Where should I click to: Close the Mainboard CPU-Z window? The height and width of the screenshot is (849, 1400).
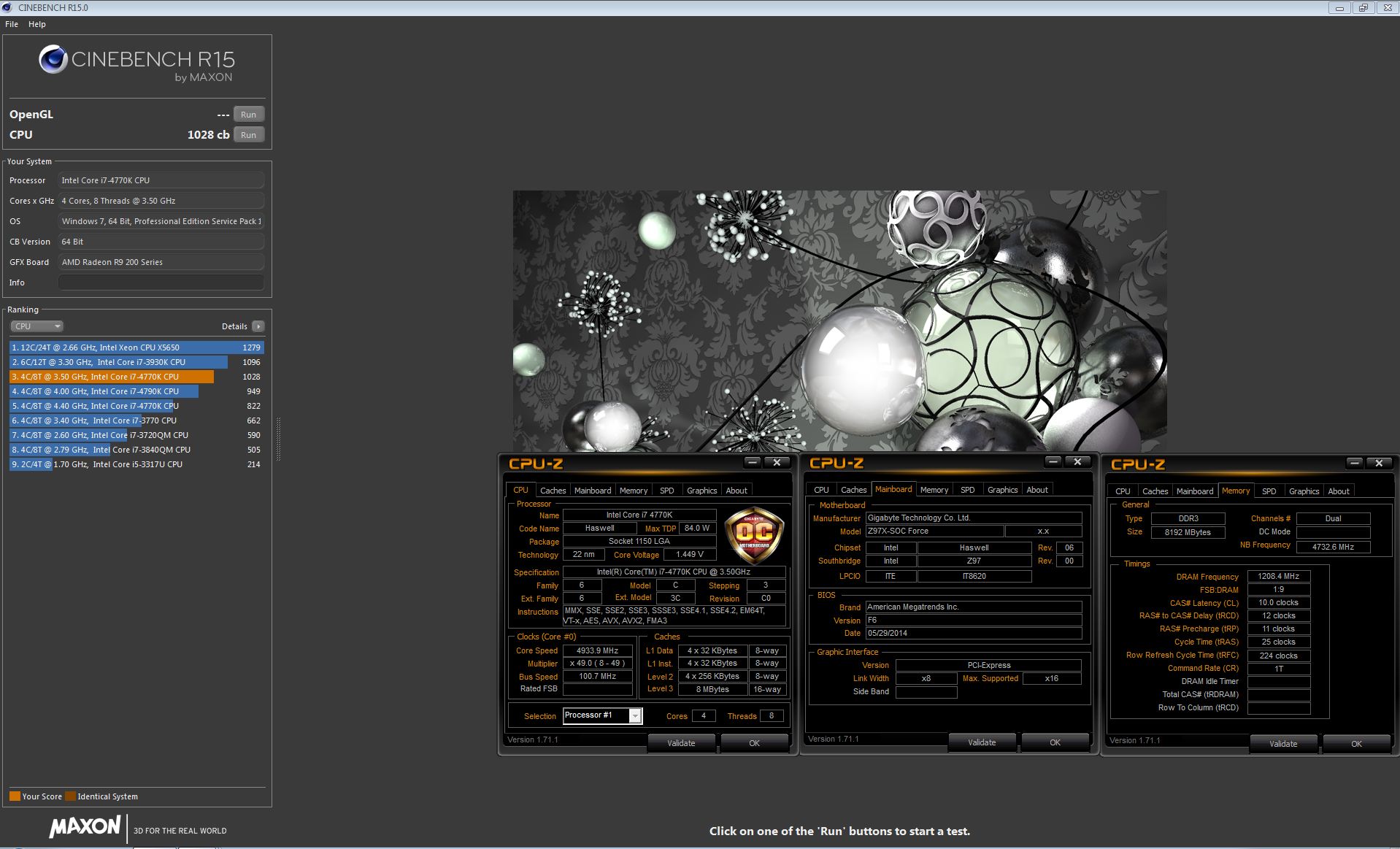pyautogui.click(x=1077, y=461)
